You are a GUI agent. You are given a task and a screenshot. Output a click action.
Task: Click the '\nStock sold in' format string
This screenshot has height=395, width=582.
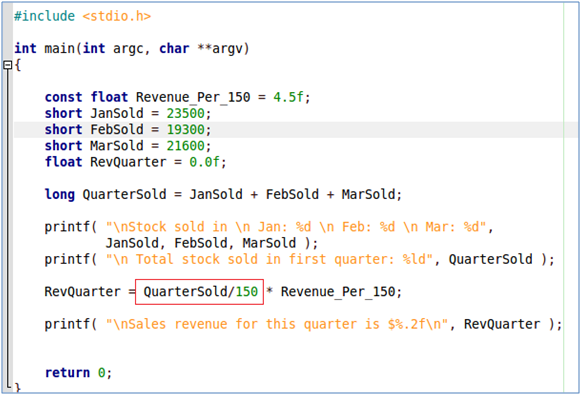point(296,227)
